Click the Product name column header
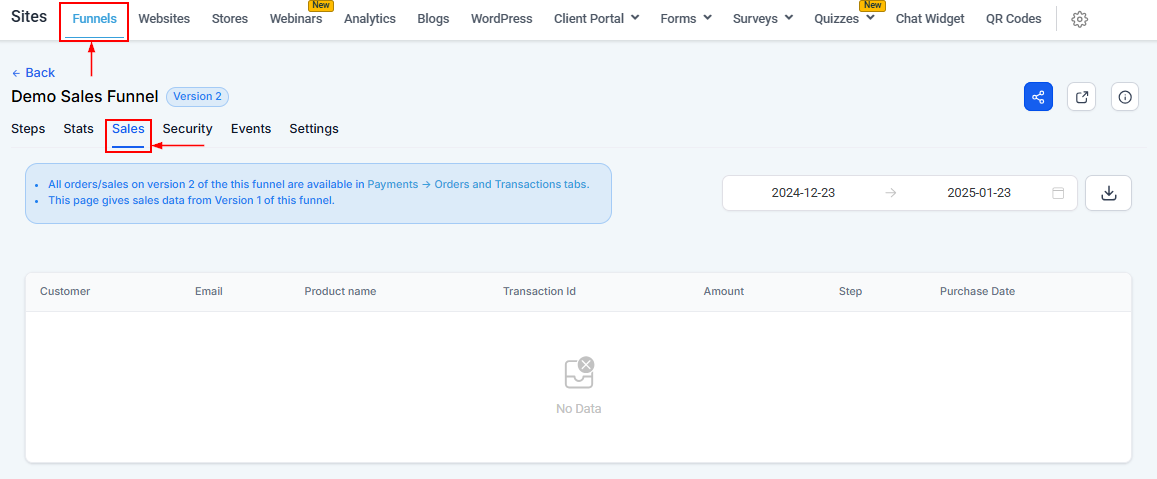This screenshot has width=1157, height=479. (340, 292)
